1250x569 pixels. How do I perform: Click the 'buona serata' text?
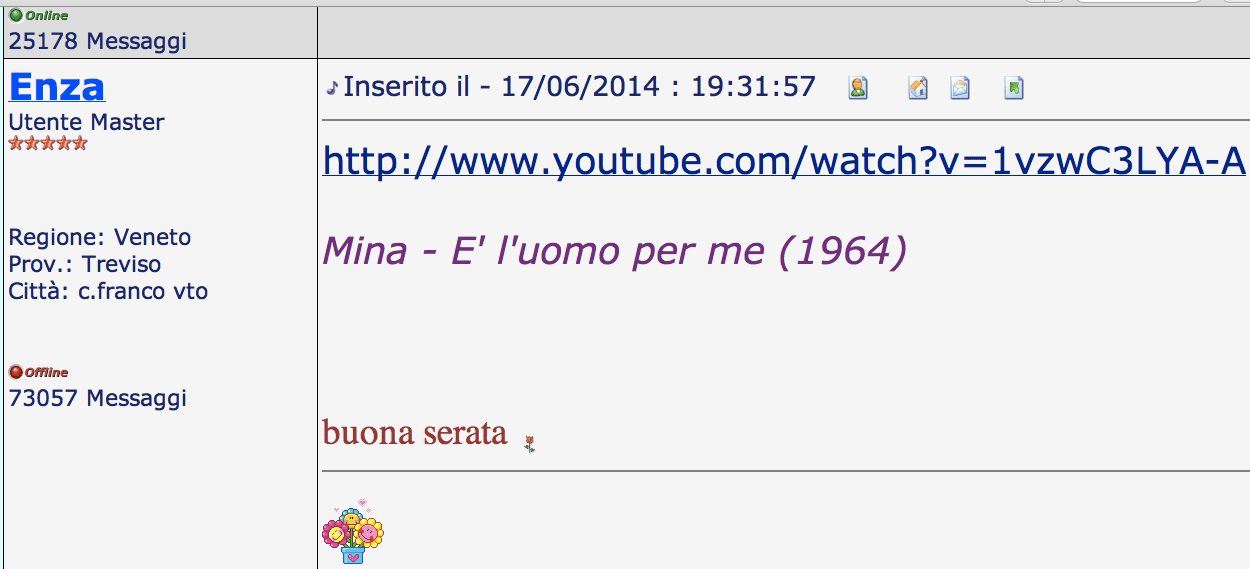click(x=415, y=433)
